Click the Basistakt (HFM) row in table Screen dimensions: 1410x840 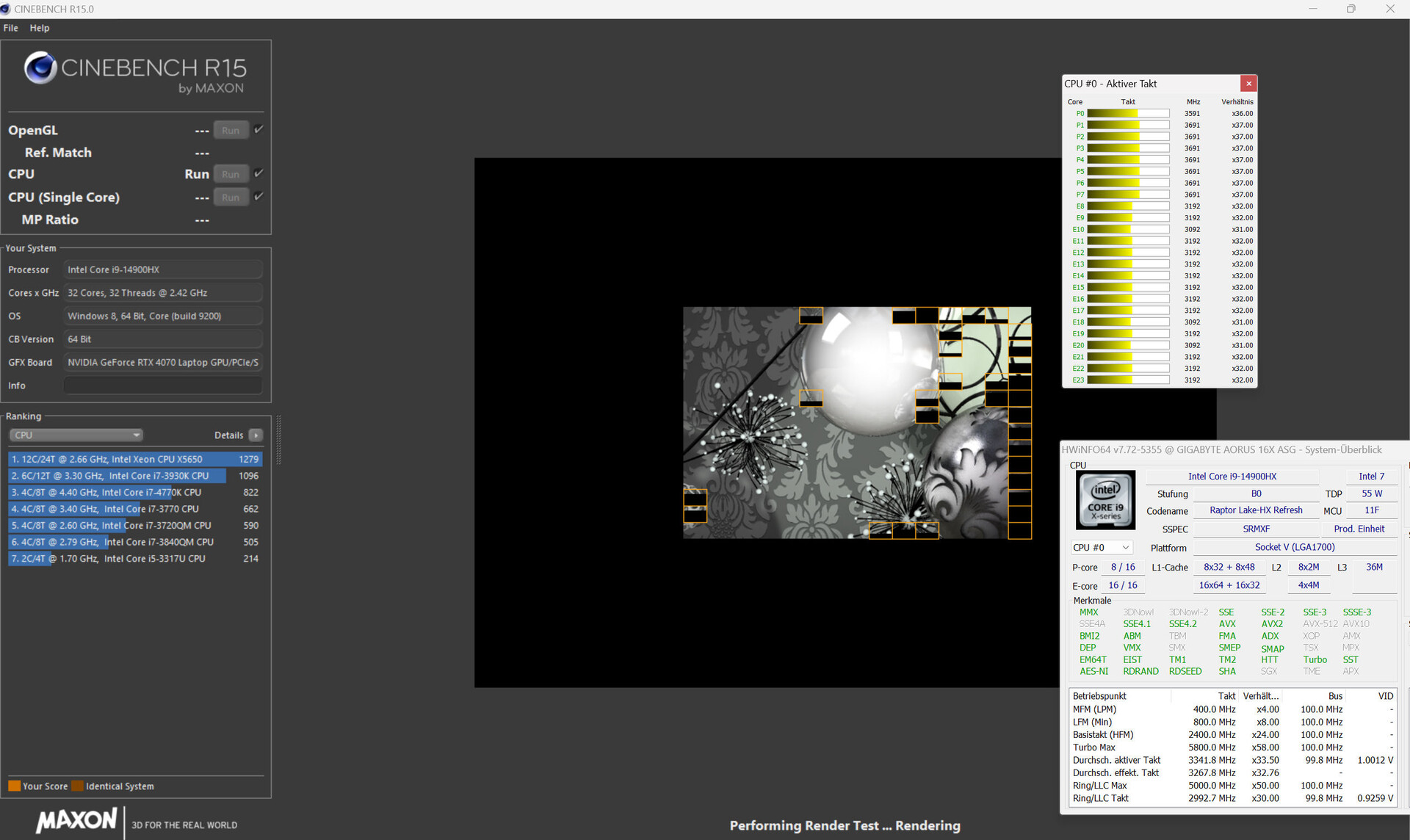pyautogui.click(x=1232, y=735)
